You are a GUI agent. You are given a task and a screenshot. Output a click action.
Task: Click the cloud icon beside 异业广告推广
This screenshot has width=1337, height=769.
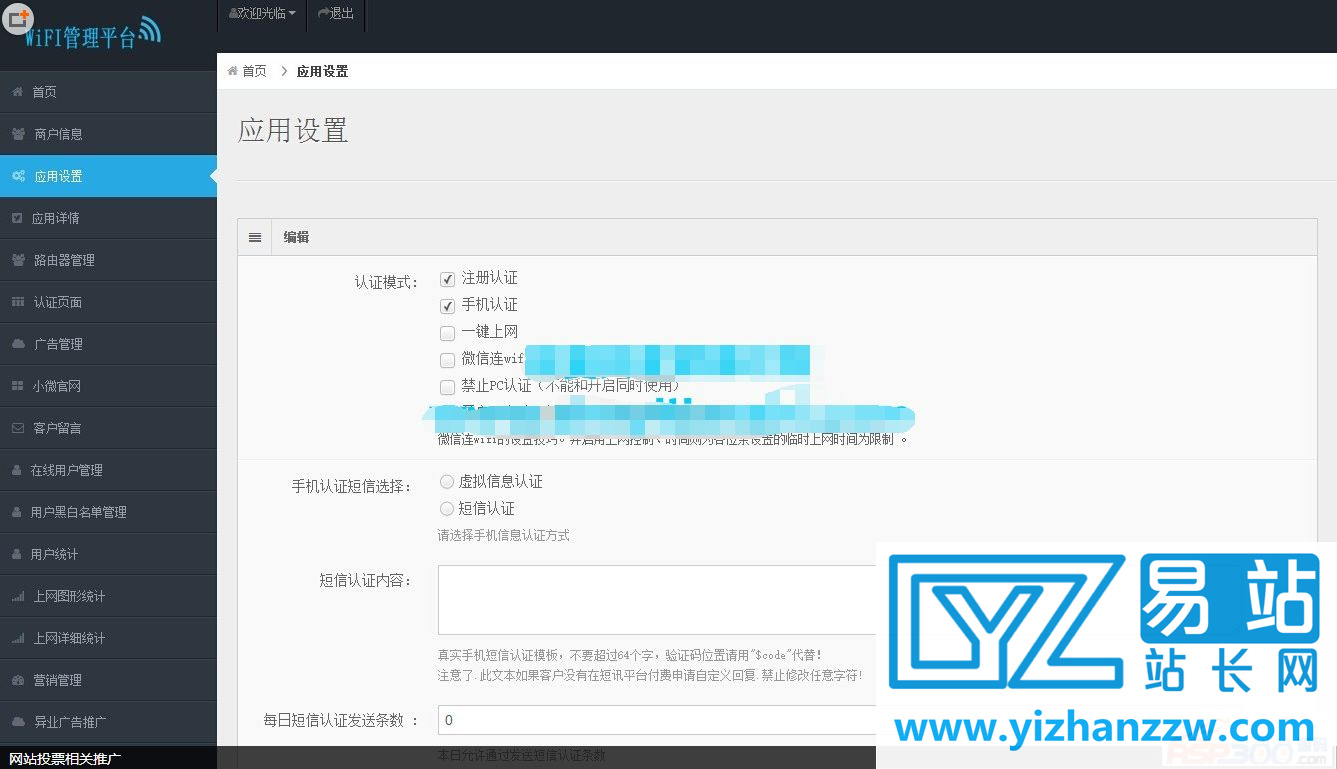(19, 722)
